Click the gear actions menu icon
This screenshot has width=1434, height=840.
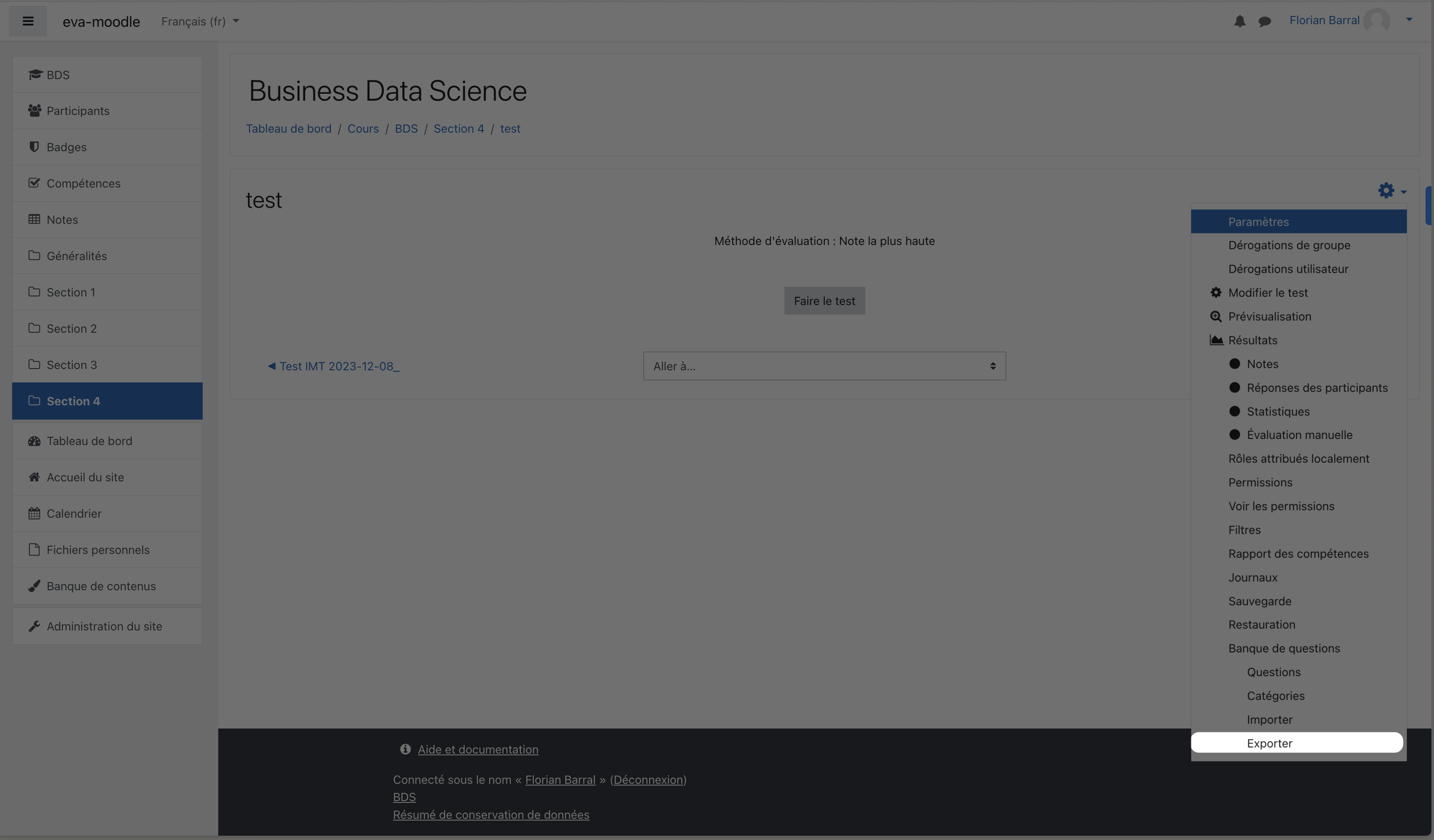pyautogui.click(x=1387, y=191)
